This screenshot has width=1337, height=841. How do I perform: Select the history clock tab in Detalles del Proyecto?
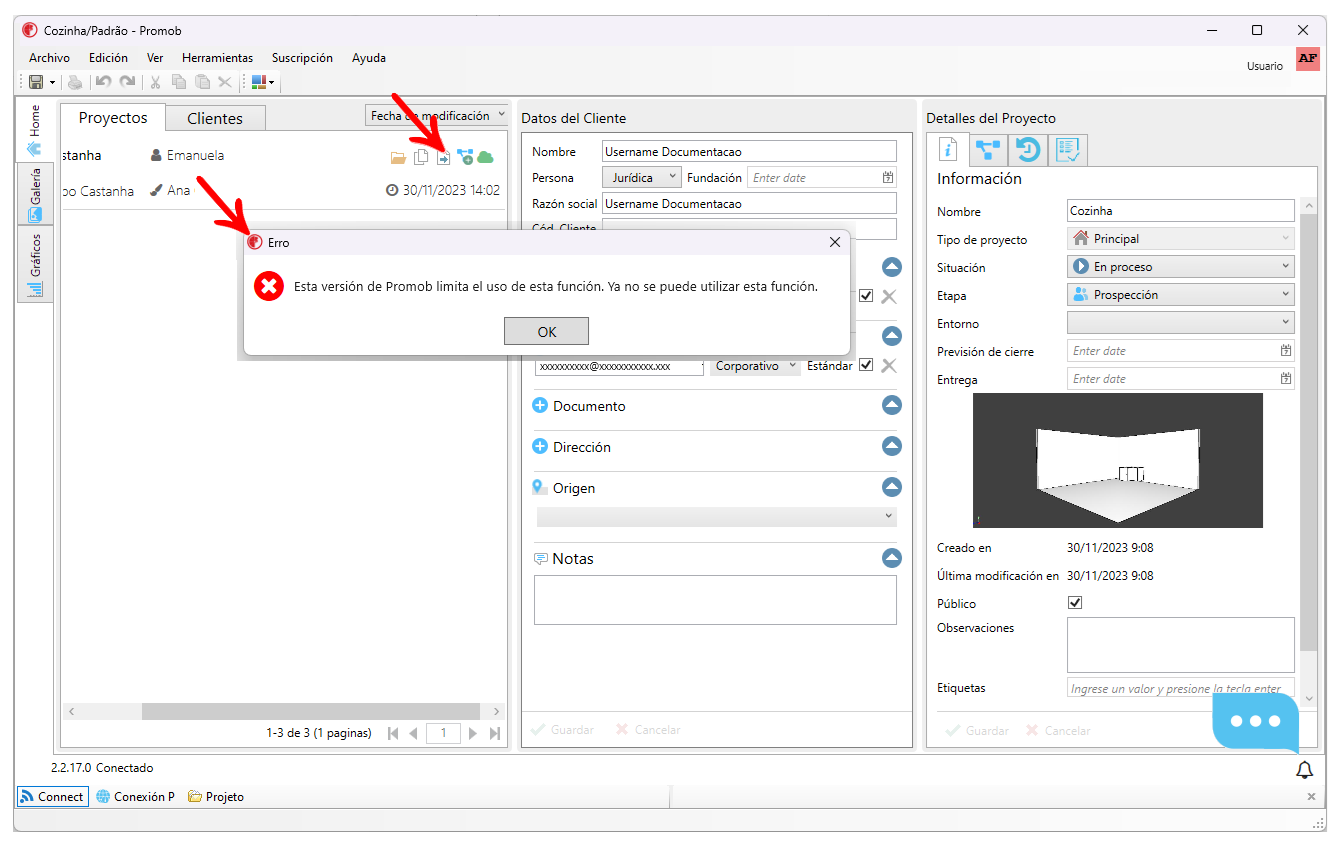tap(1029, 150)
